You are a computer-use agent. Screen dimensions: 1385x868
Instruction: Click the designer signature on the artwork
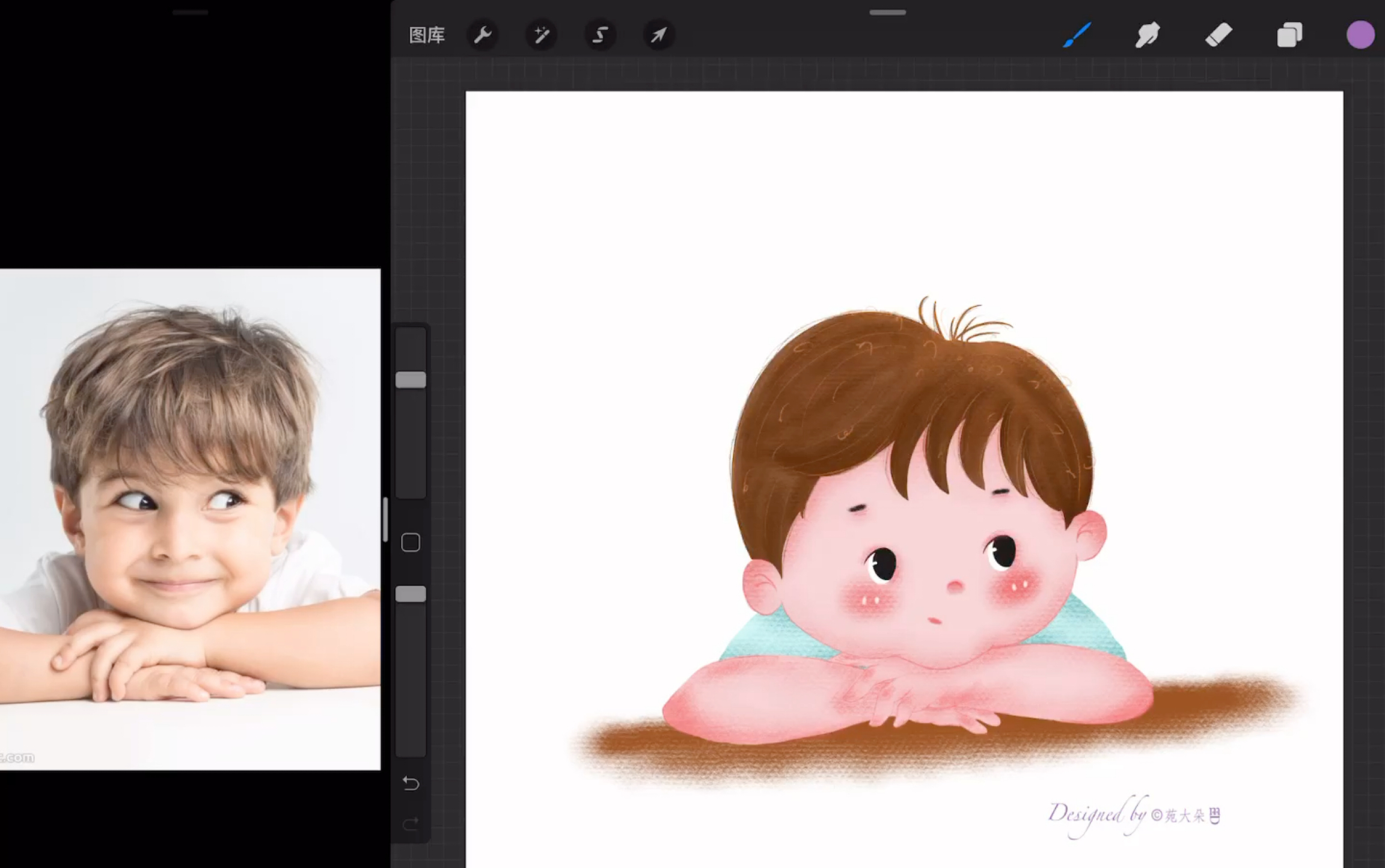[x=1136, y=815]
